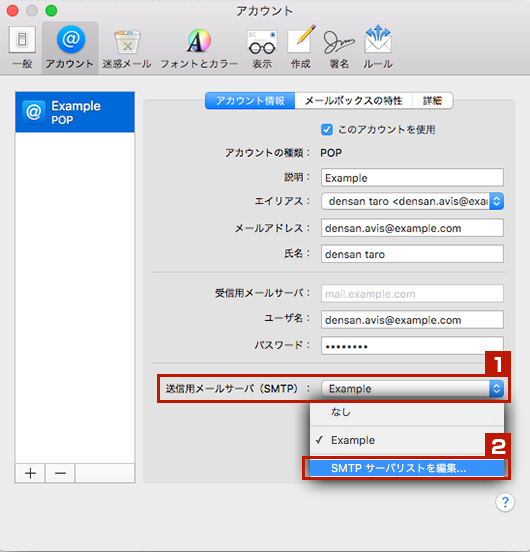Select the Example POP account in sidebar
The image size is (530, 552).
[75, 112]
